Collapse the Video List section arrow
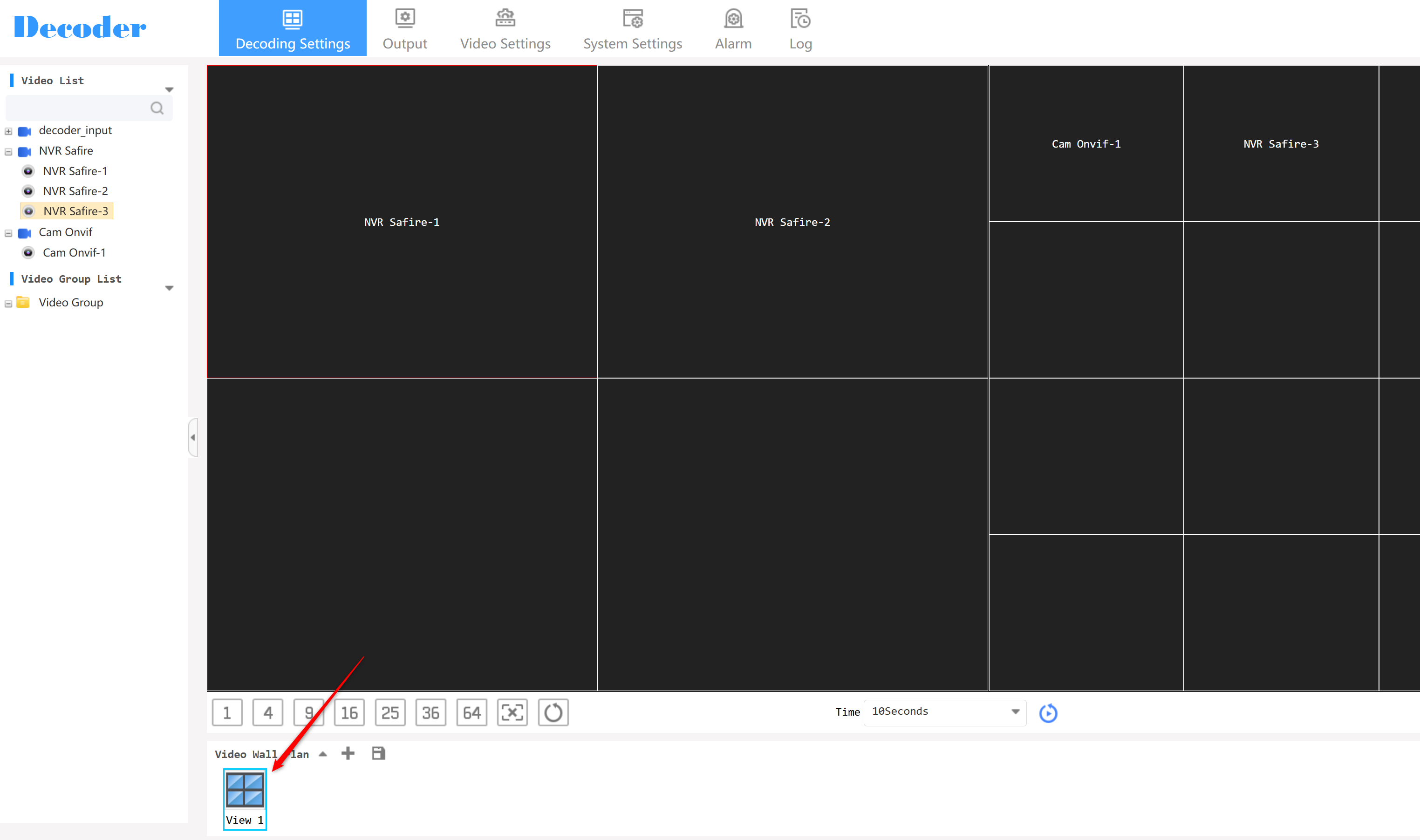 click(x=169, y=90)
